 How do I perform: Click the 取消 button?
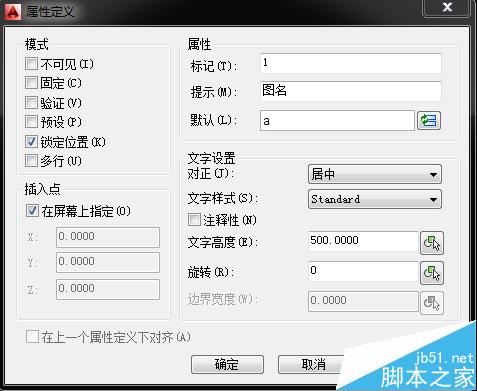point(313,364)
